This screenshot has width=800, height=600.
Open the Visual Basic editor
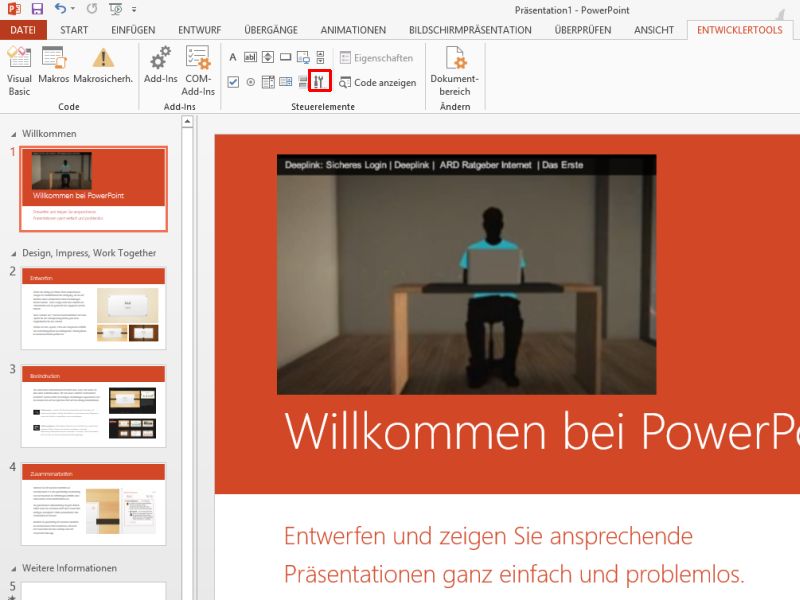[x=19, y=71]
